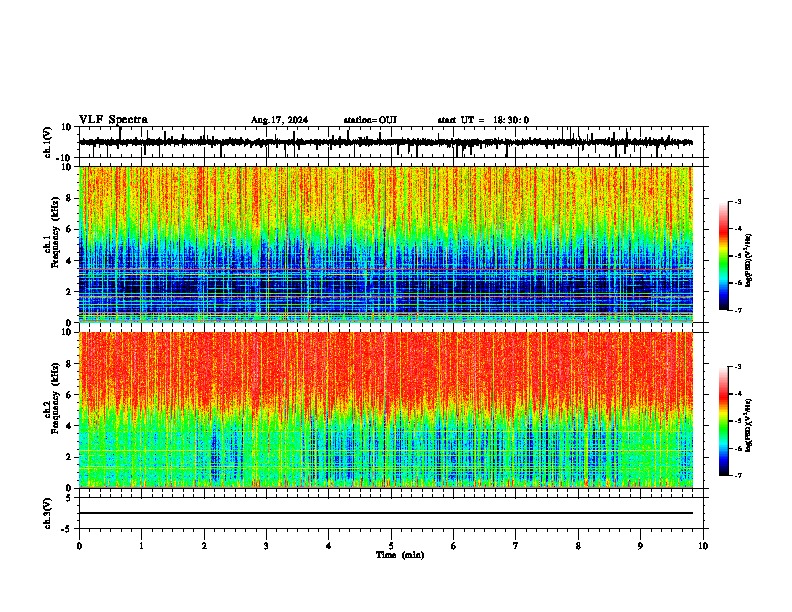Screen dimensions: 792x612
Task: Click the 'Time (min)' axis label
Action: click(400, 555)
